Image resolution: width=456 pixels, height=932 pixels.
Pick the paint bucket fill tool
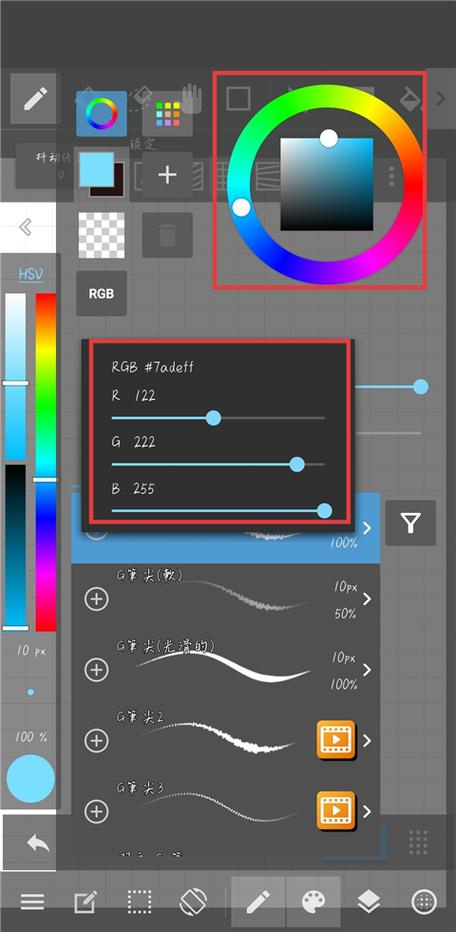click(411, 100)
